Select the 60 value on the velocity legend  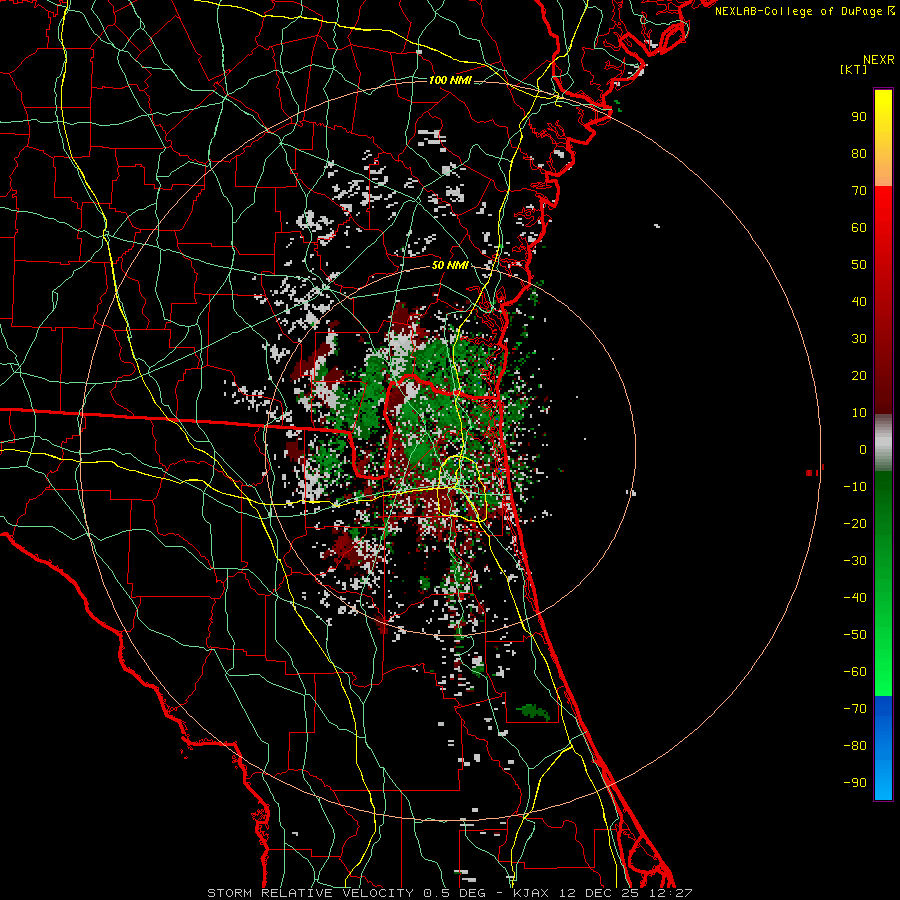[859, 228]
